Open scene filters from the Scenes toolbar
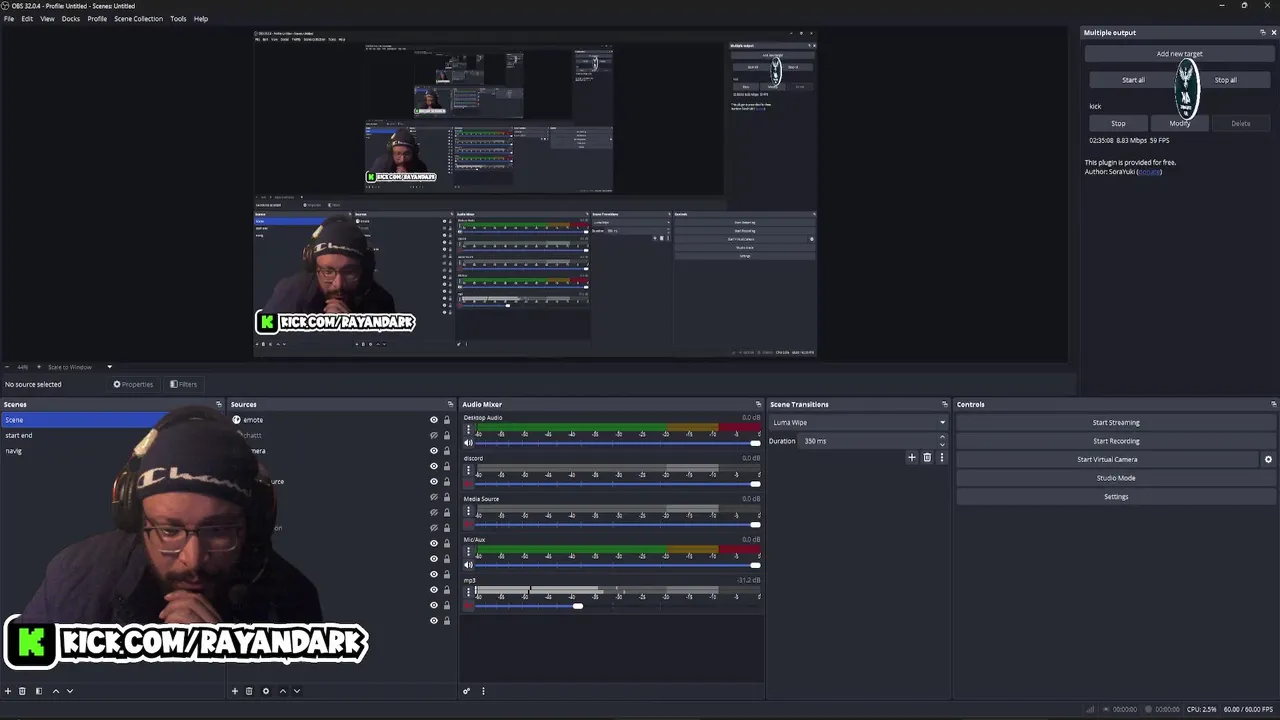Screen dimensions: 1280x720 (x=39, y=691)
